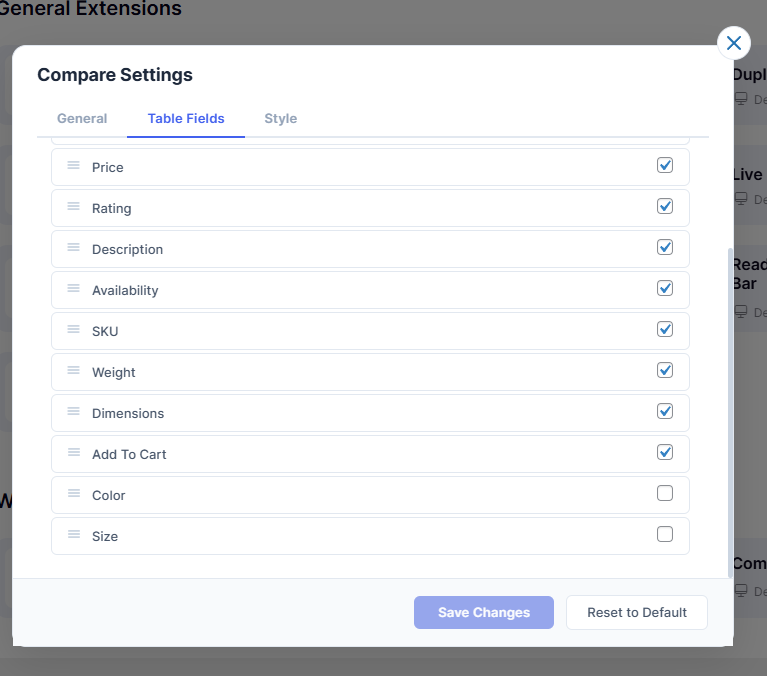Enable the Size field checkbox
The height and width of the screenshot is (676, 767).
click(x=665, y=534)
